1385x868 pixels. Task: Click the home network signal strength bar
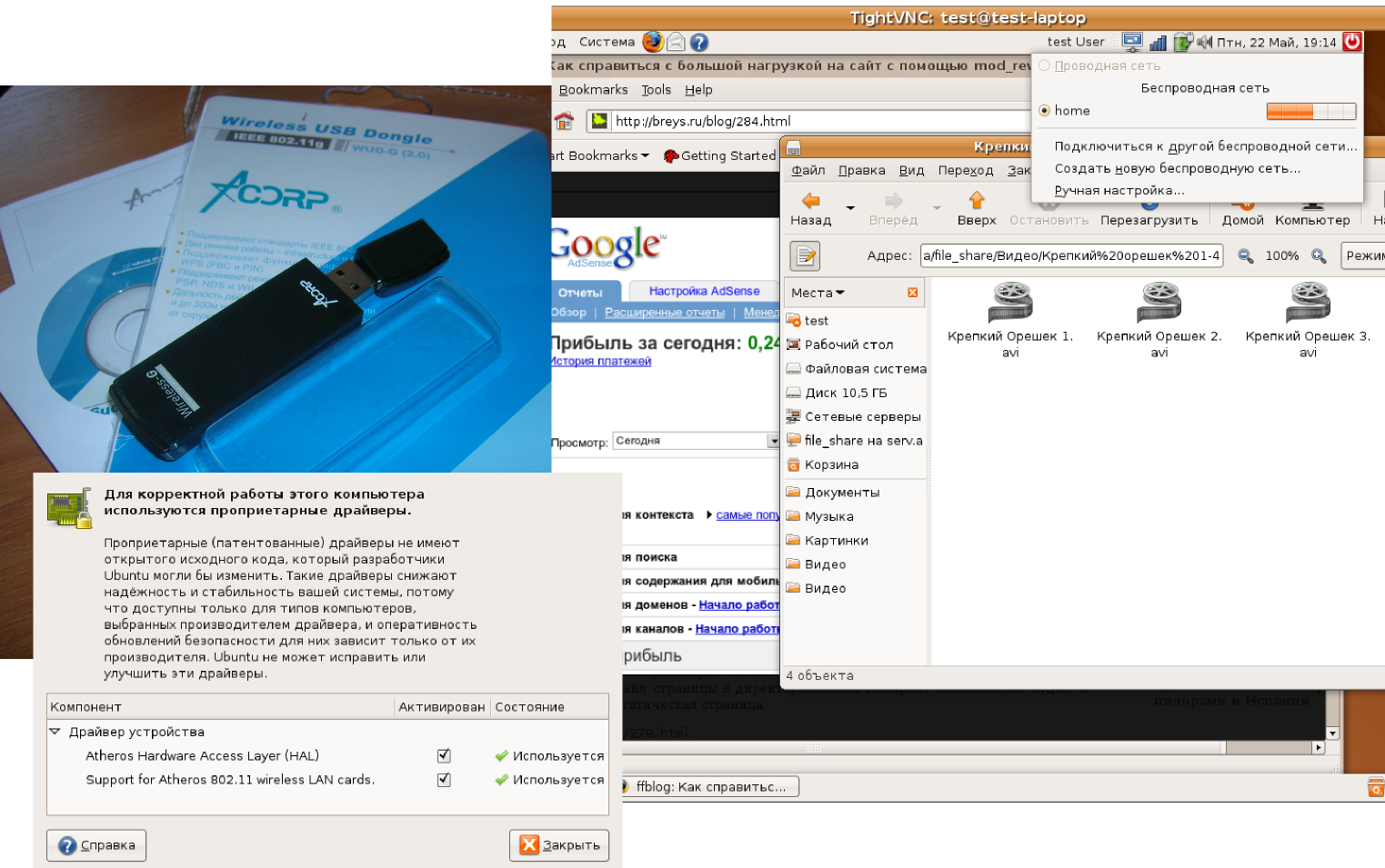[1310, 111]
